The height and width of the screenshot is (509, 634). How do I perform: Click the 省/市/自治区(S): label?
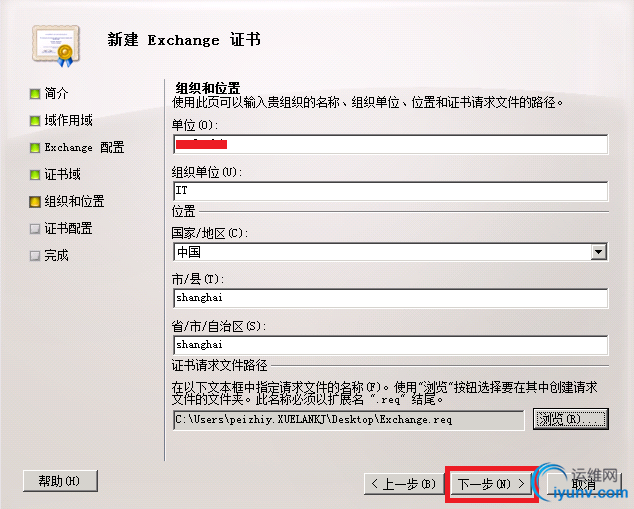pyautogui.click(x=219, y=326)
